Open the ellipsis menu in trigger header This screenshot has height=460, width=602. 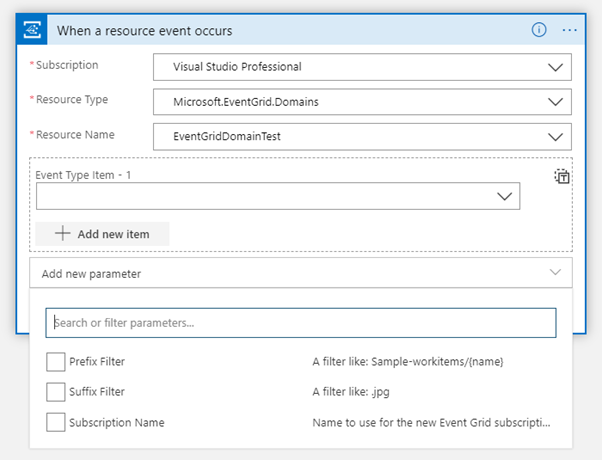[570, 30]
